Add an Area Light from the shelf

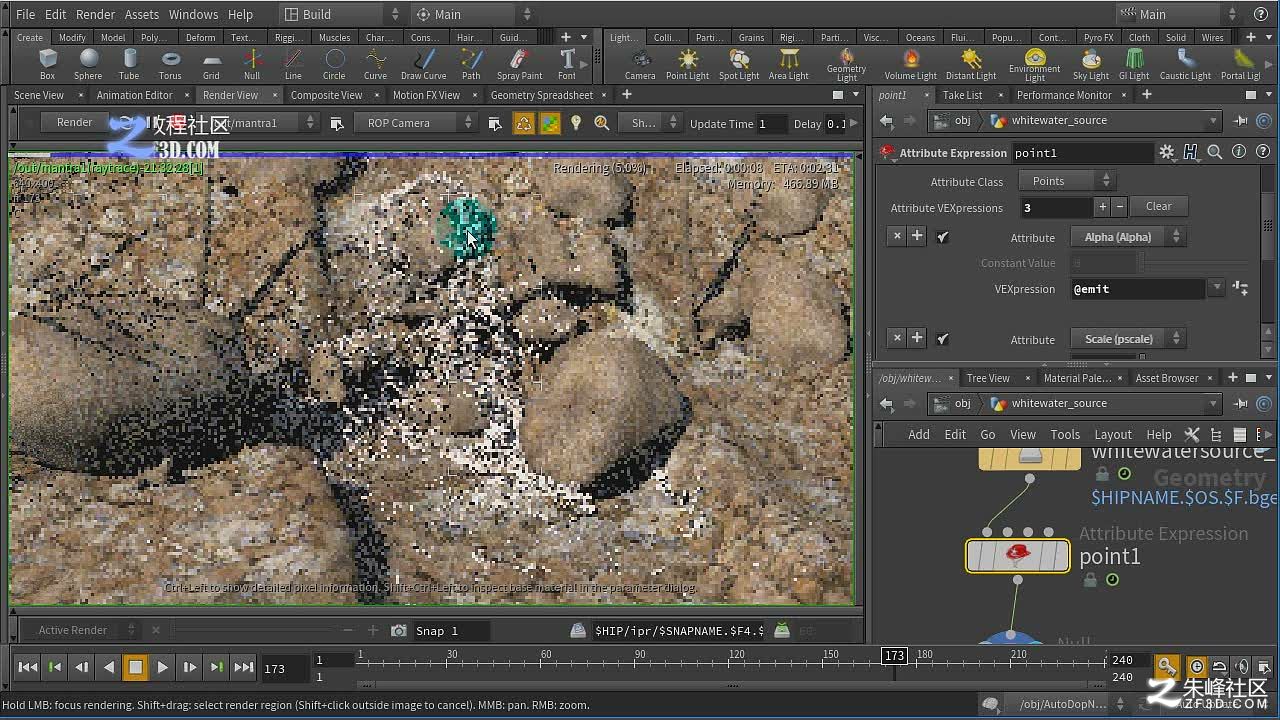click(789, 64)
